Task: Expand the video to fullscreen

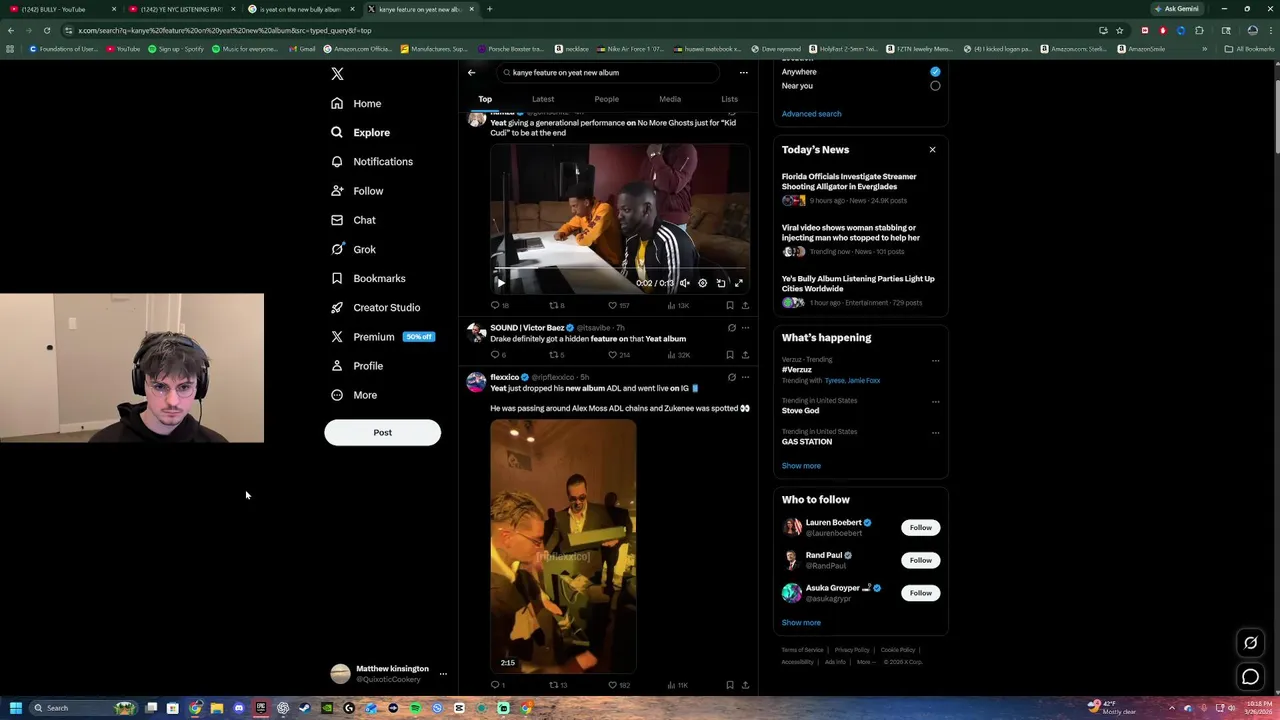Action: tap(739, 283)
